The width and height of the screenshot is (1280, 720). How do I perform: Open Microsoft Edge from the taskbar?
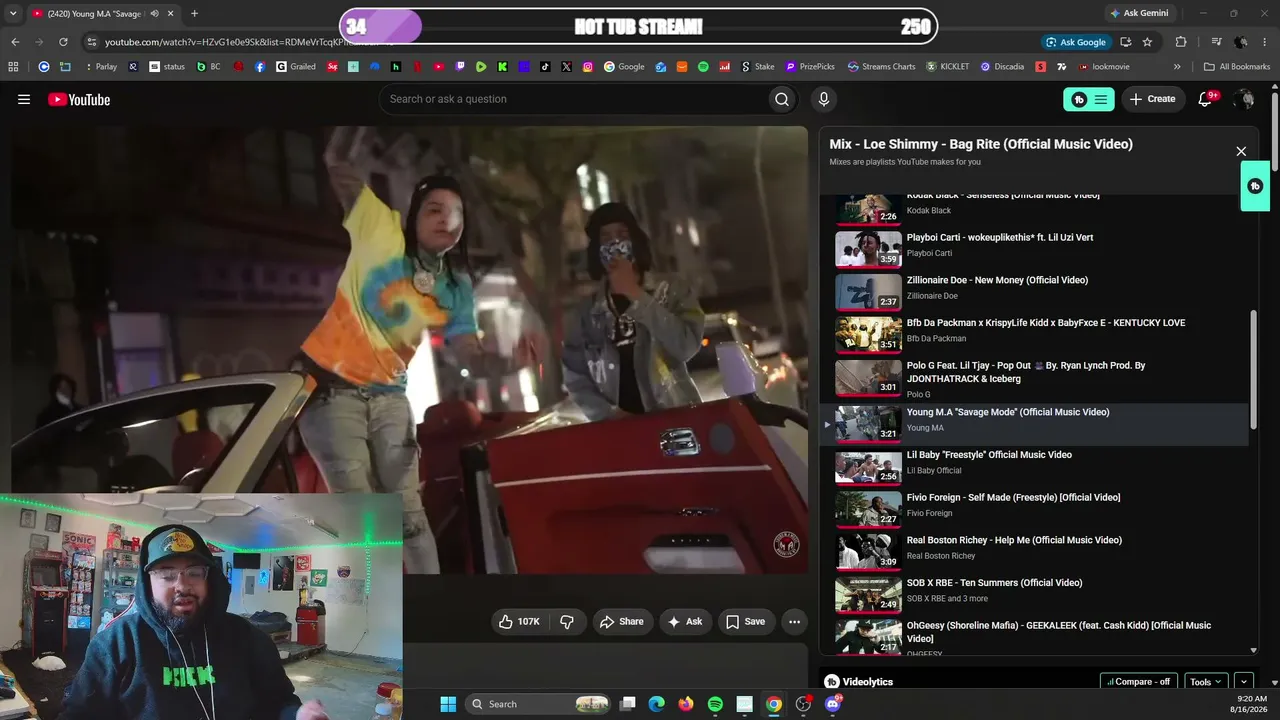pos(656,704)
